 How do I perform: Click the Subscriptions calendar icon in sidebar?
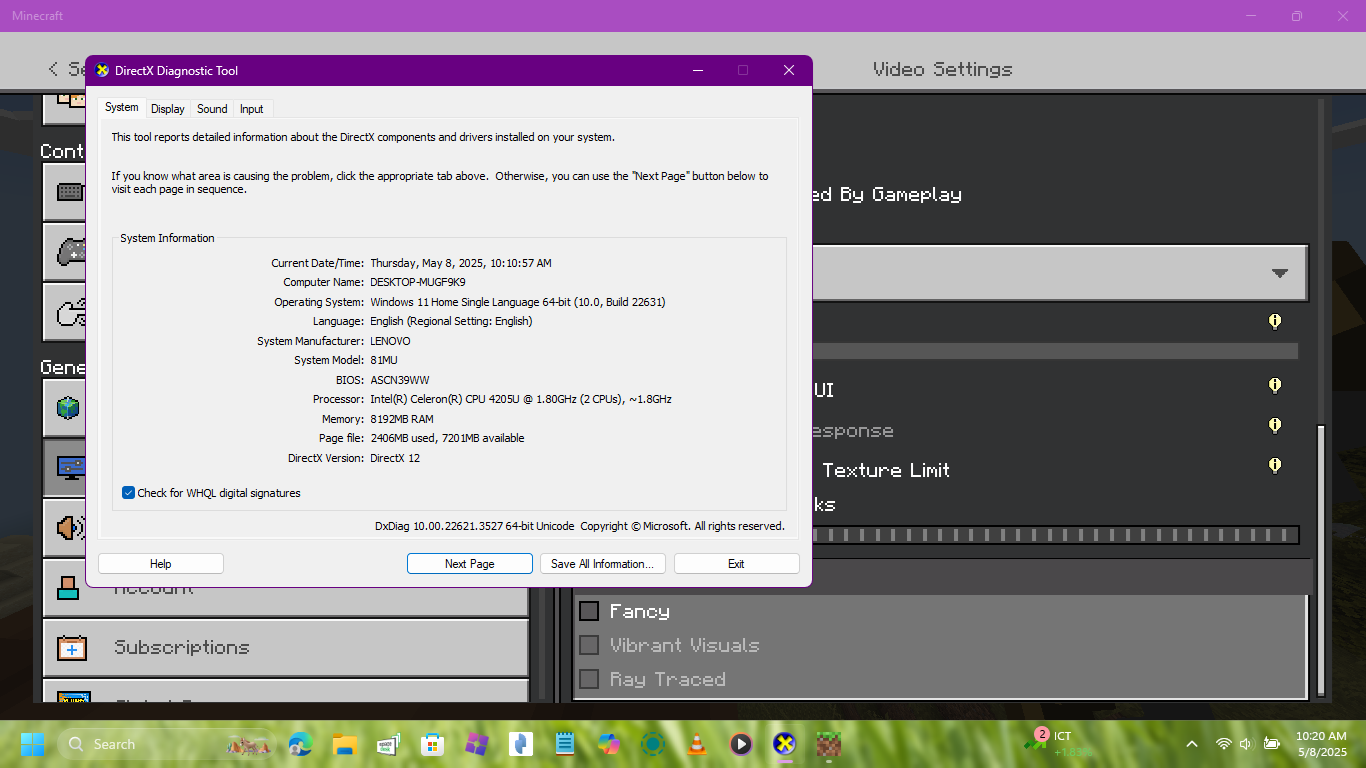tap(72, 648)
